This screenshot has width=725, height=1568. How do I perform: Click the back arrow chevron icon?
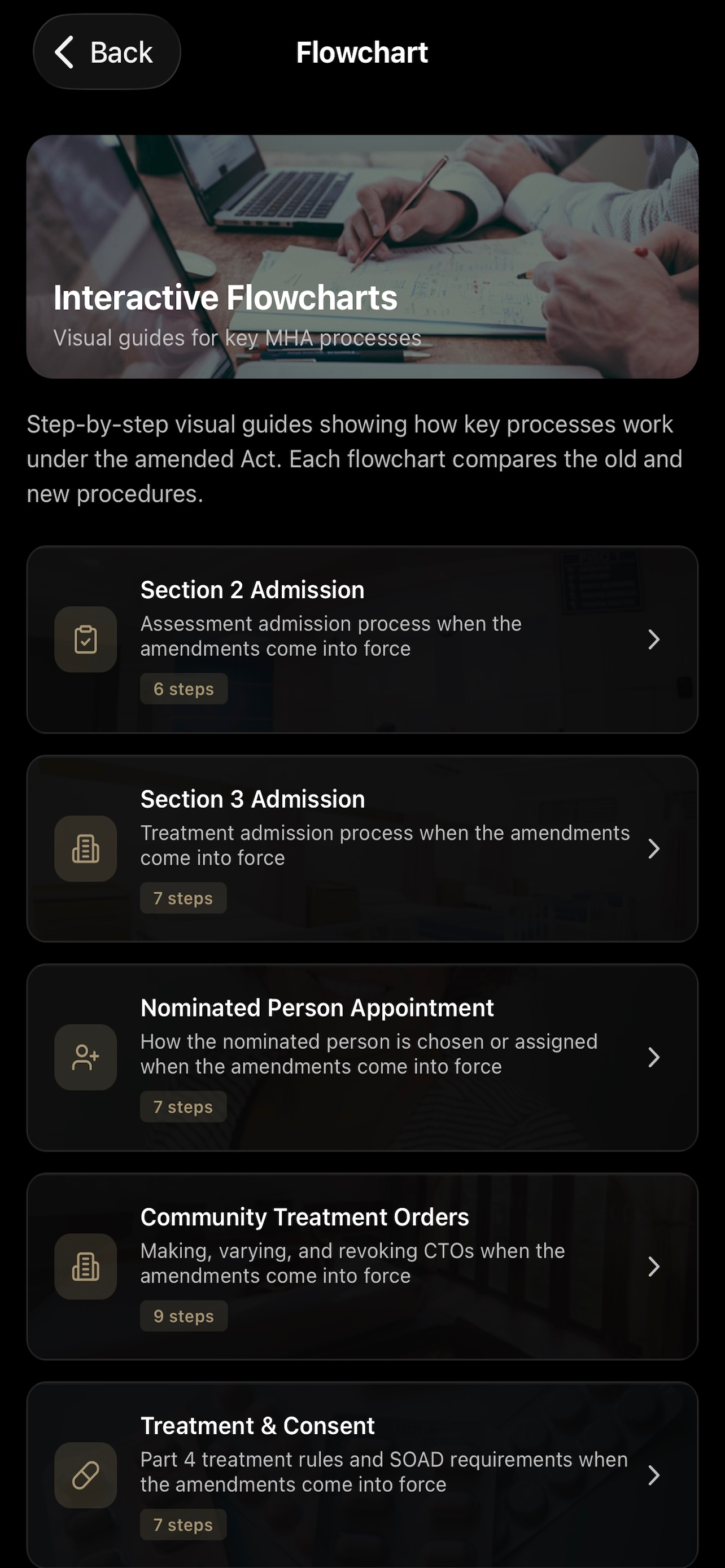[x=64, y=52]
